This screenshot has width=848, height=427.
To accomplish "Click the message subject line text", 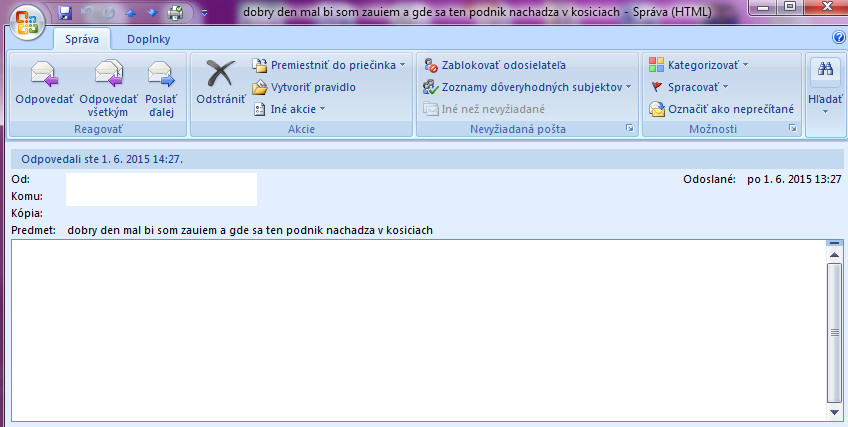I will (x=250, y=230).
